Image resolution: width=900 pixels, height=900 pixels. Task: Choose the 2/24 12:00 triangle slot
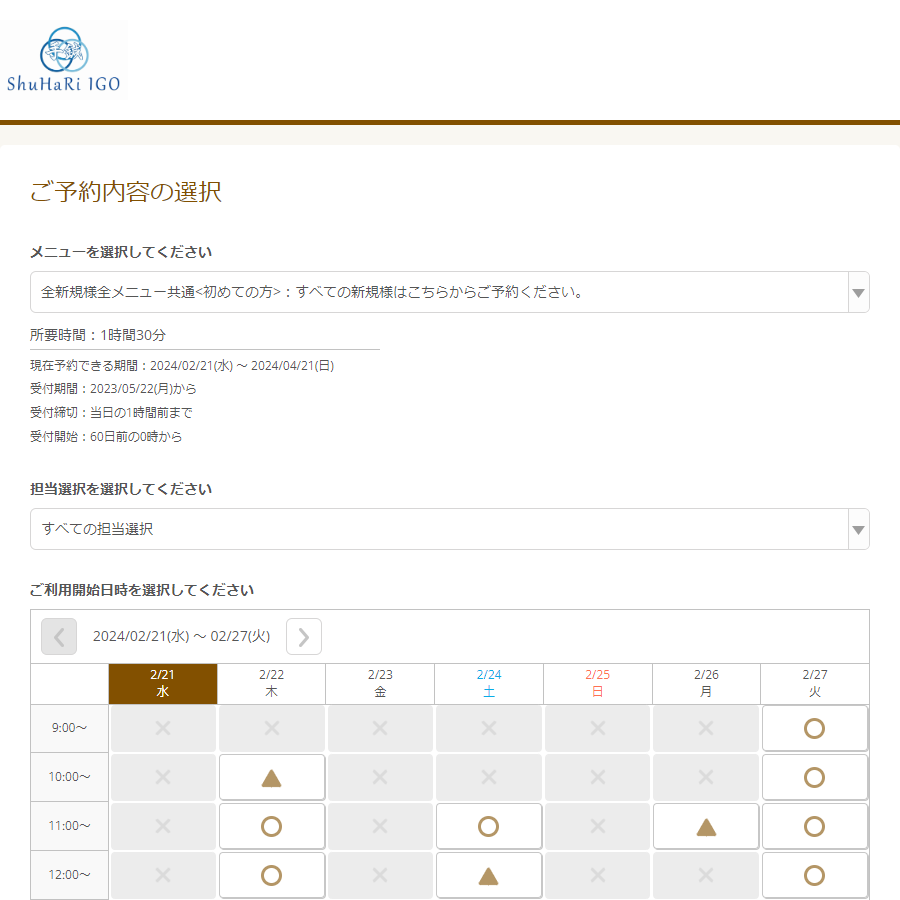(488, 875)
